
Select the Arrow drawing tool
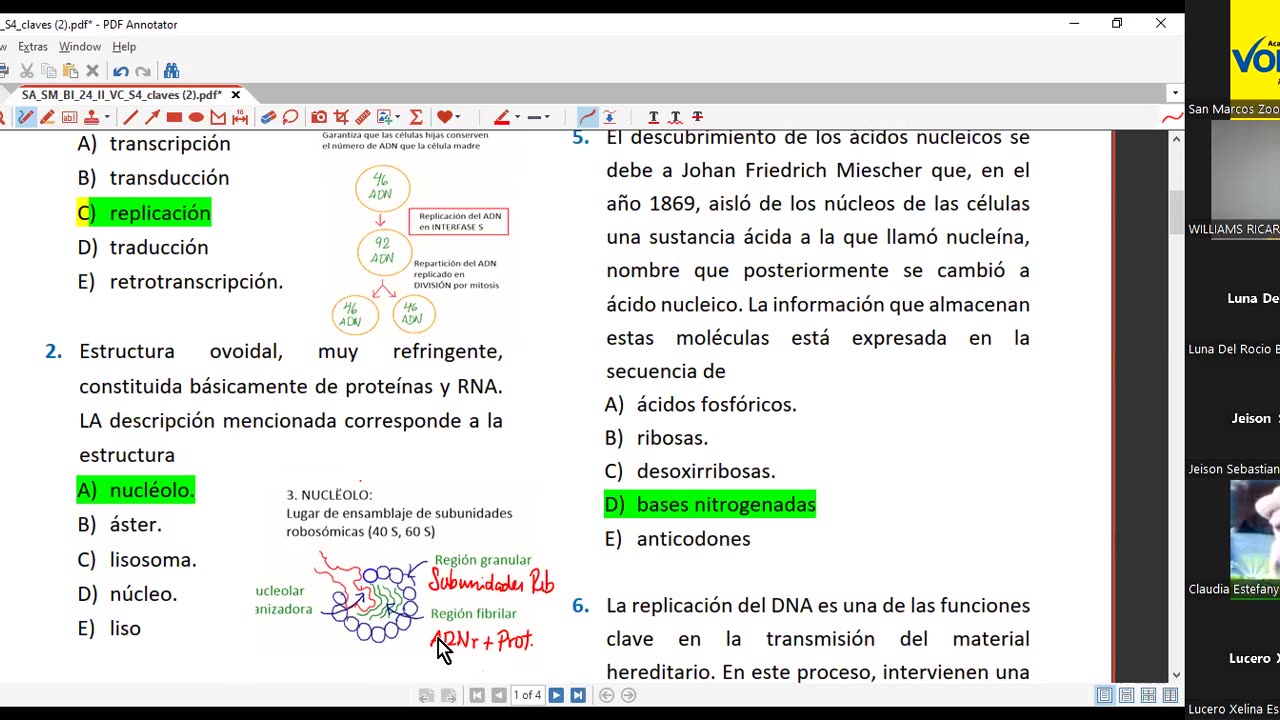tap(152, 117)
